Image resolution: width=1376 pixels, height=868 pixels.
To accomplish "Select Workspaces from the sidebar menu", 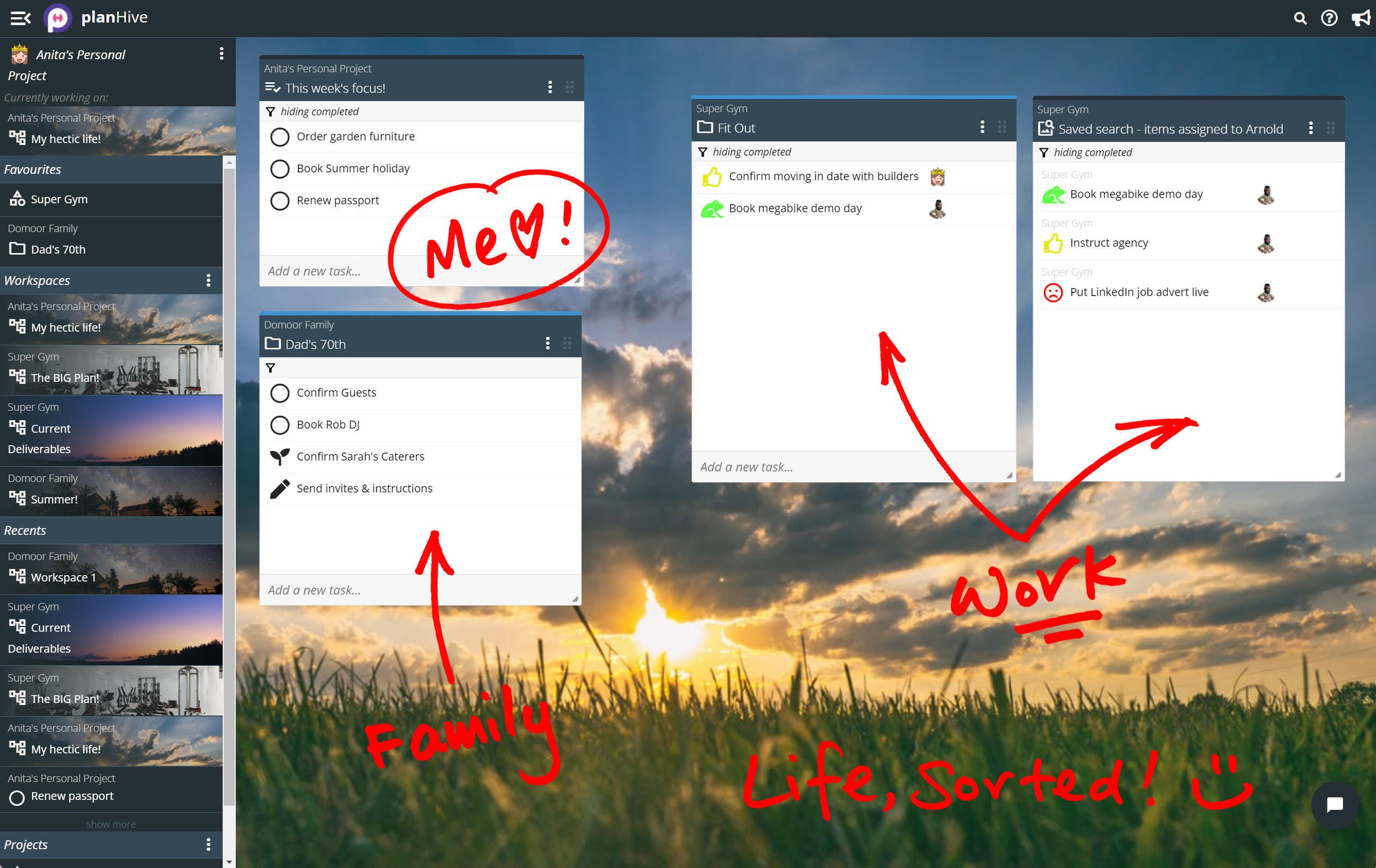I will (x=38, y=280).
